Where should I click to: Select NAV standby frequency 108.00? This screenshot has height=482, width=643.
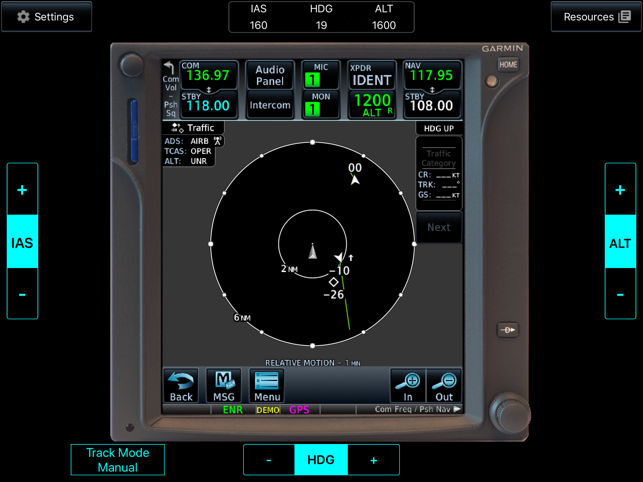432,105
